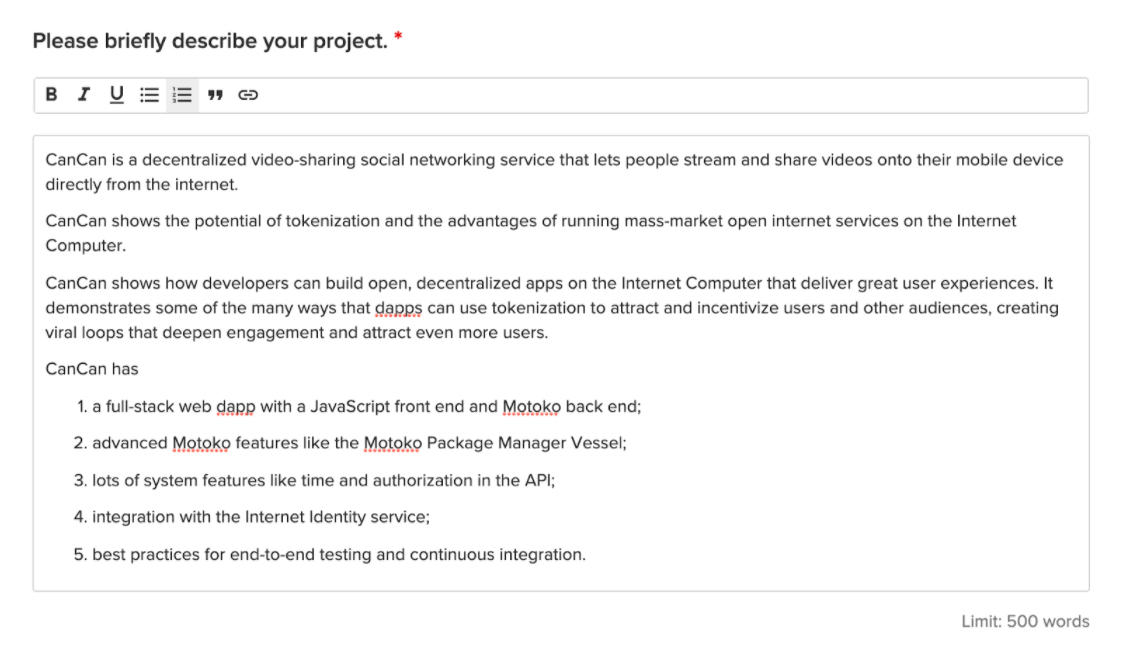
Task: Toggle Underline formatting in the toolbar
Action: click(x=117, y=95)
